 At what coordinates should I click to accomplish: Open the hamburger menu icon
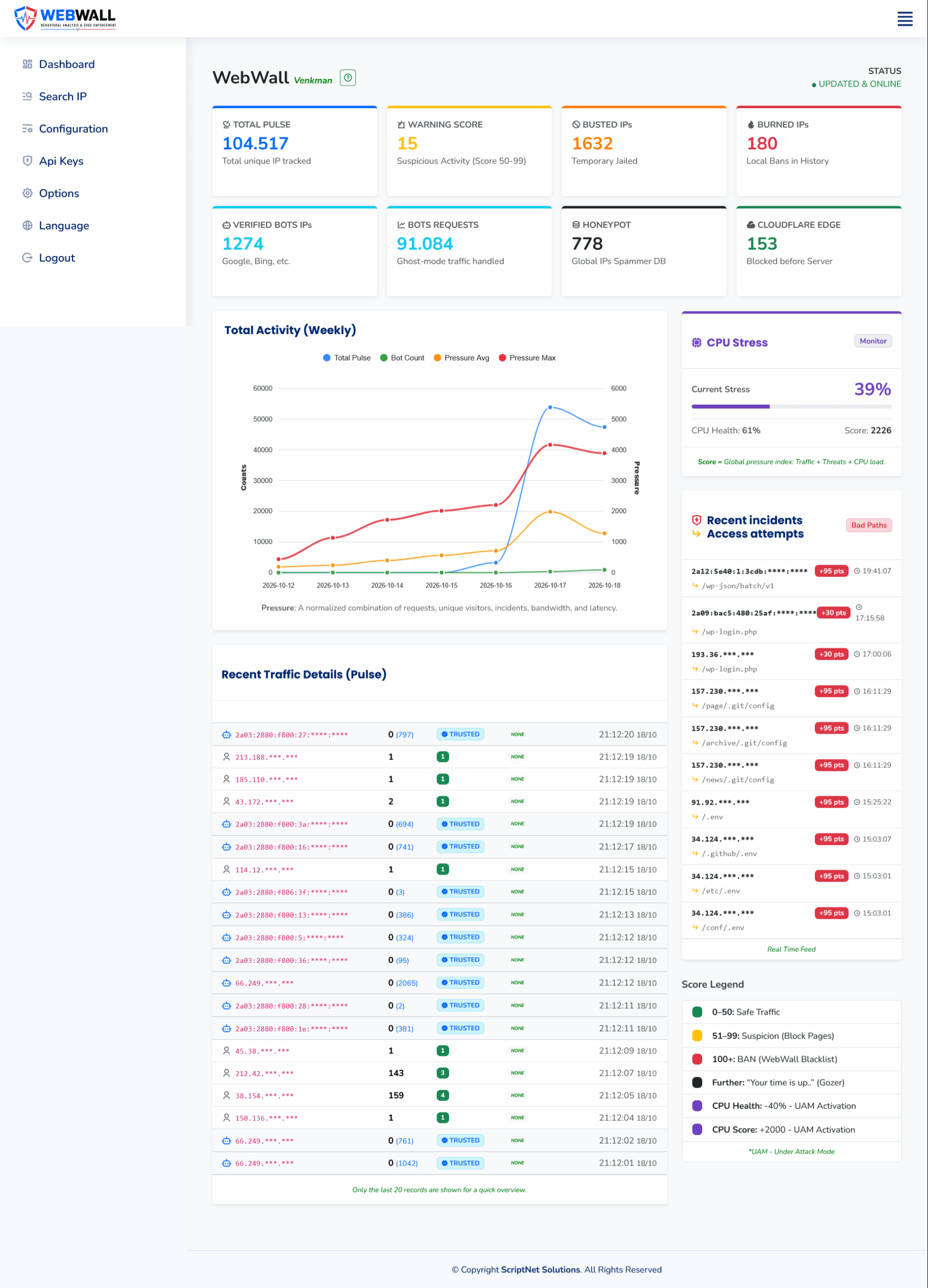point(905,19)
